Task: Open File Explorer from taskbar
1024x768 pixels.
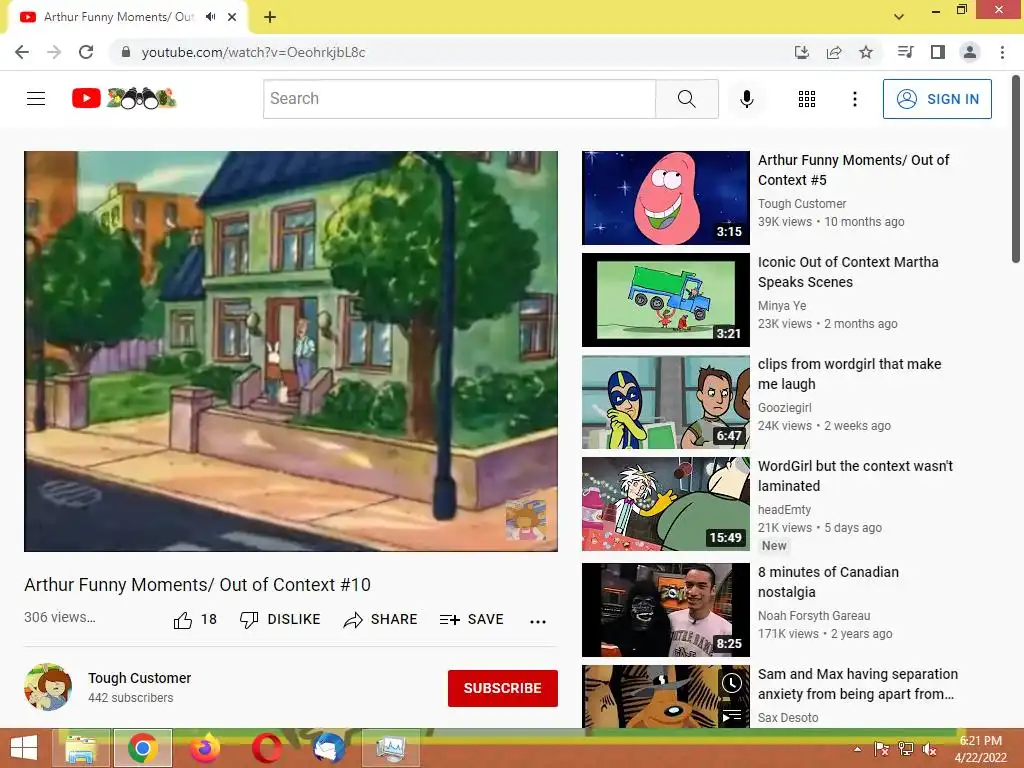Action: (x=81, y=748)
